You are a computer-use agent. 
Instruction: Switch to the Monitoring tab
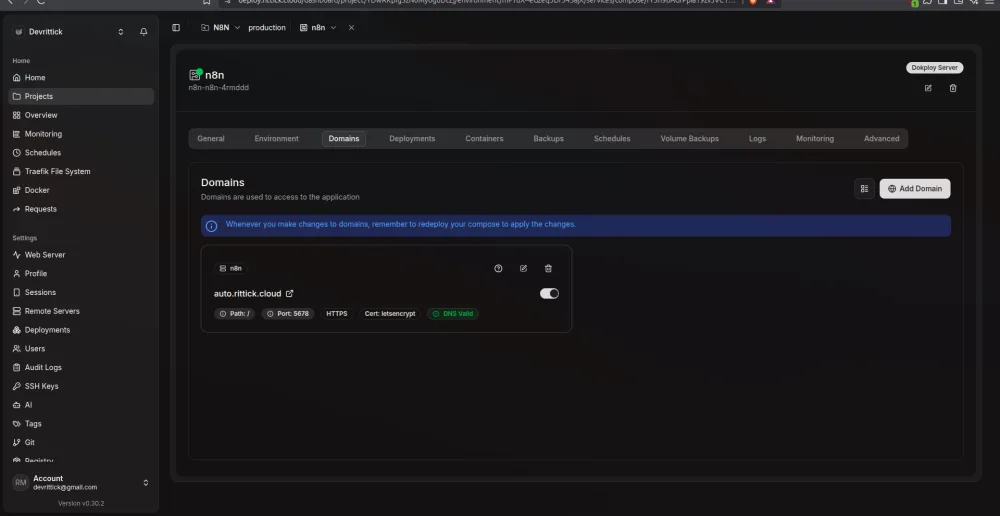[x=814, y=138]
